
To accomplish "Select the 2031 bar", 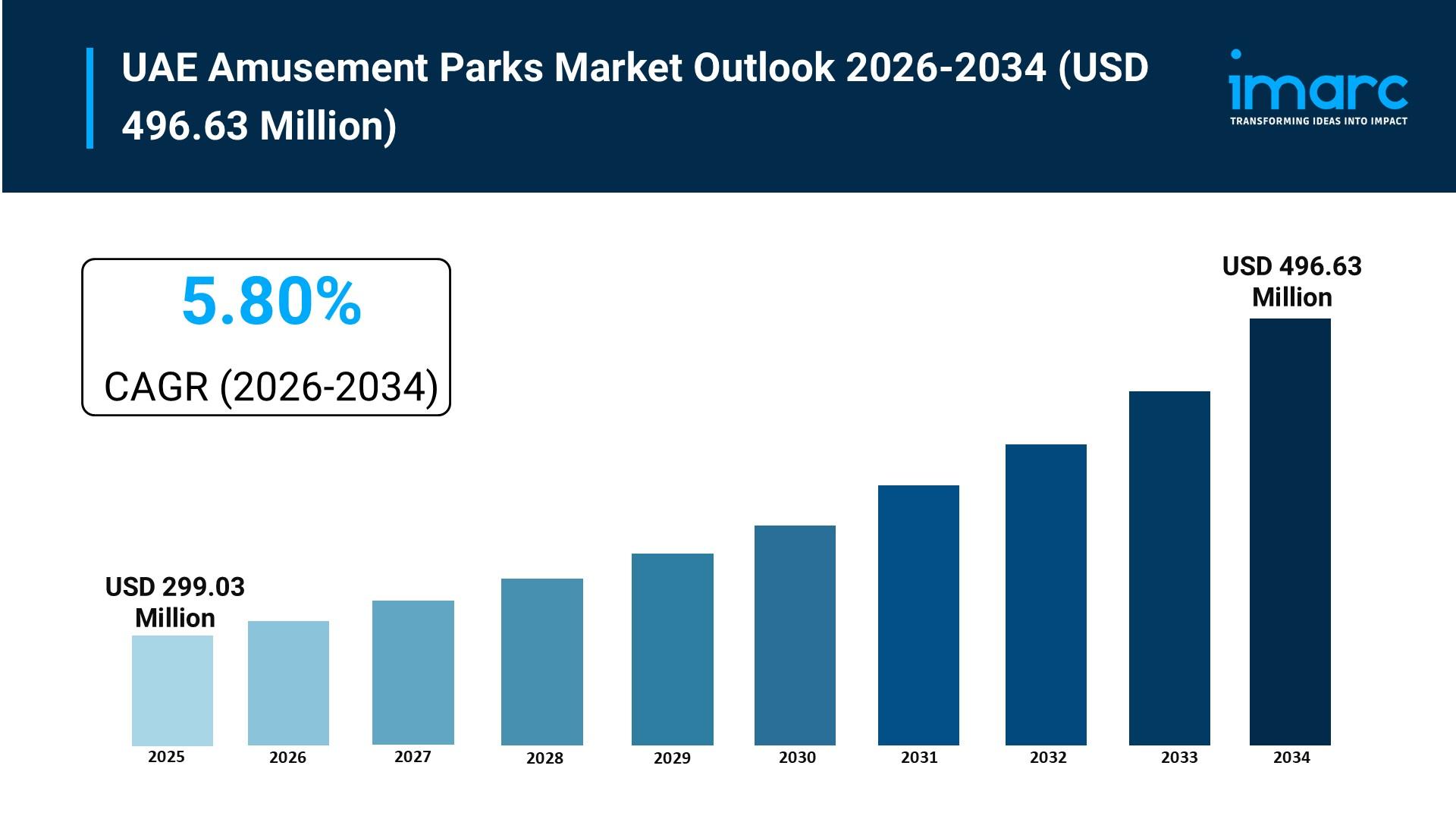I will (x=918, y=615).
